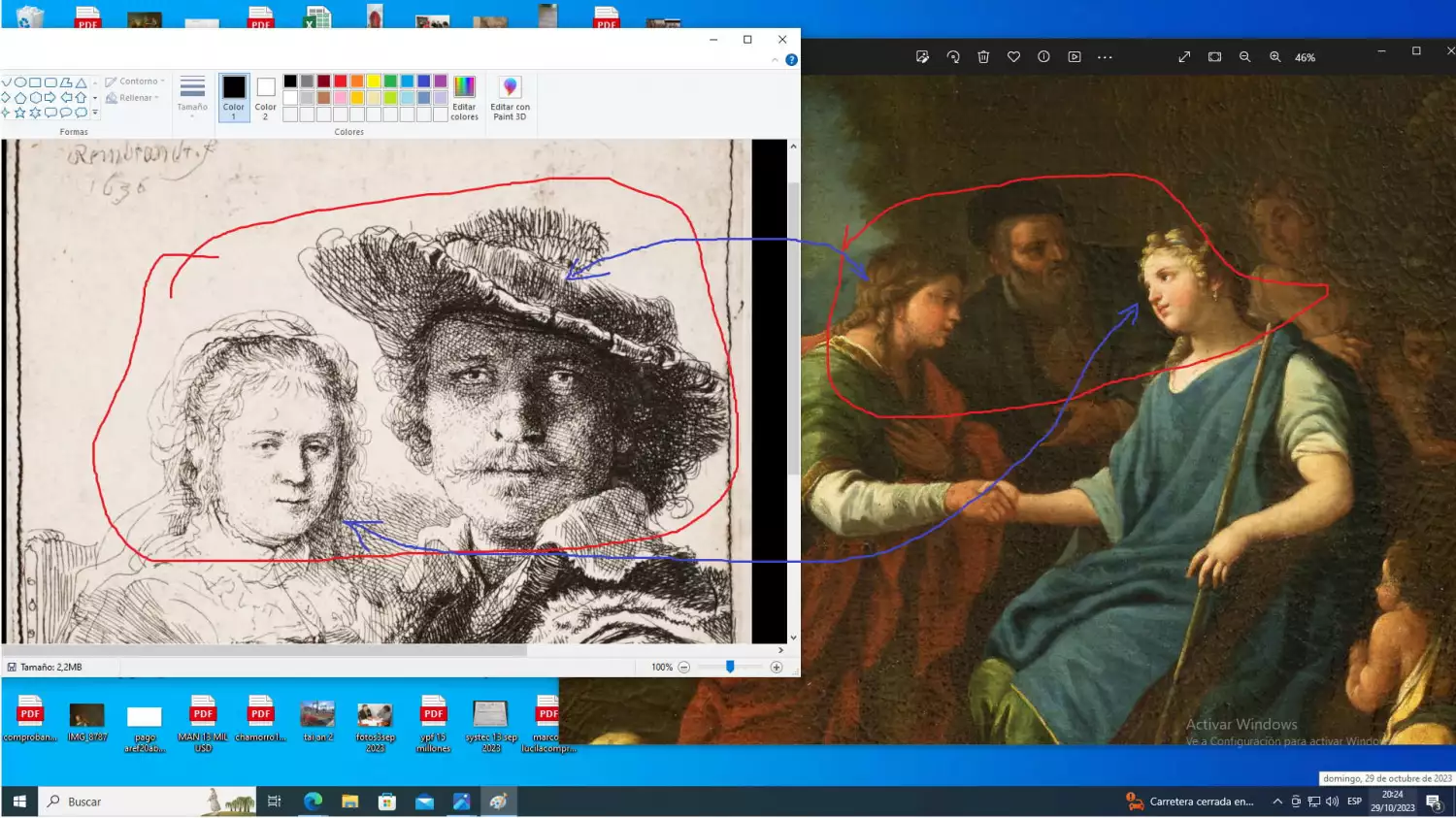
Task: Click the Edit image icon in Photos
Action: tap(922, 57)
